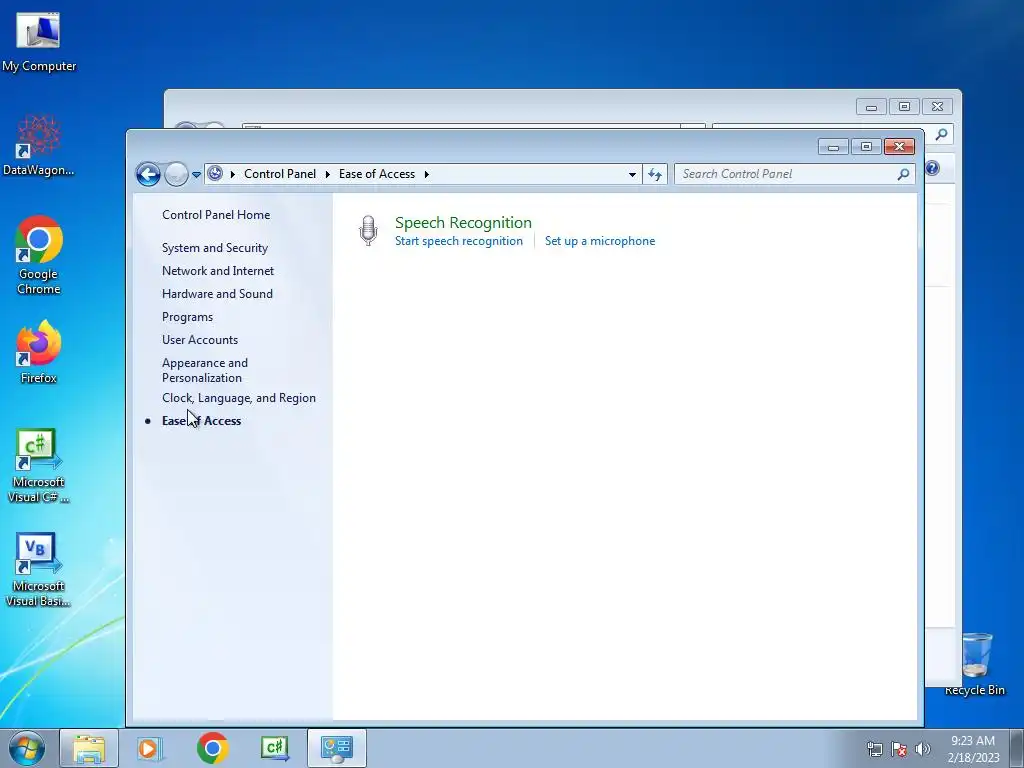The height and width of the screenshot is (768, 1024).
Task: Click Control Panel taskbar button
Action: pos(337,748)
